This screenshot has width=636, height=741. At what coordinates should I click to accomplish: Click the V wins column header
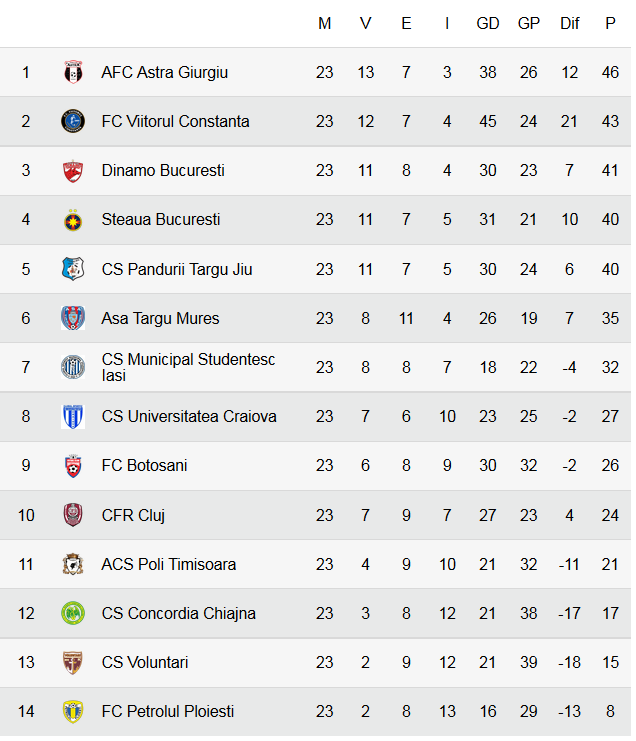(x=366, y=23)
